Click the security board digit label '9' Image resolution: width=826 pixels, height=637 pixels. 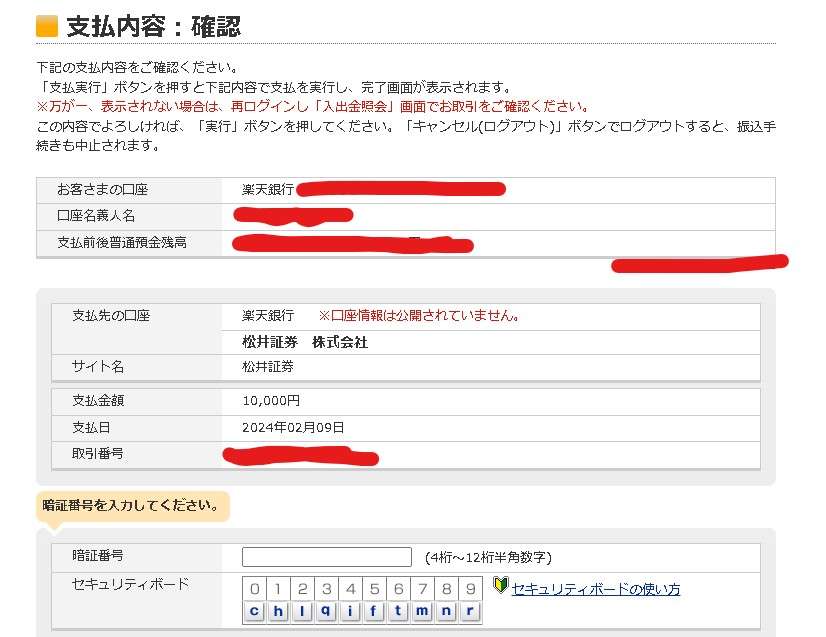tap(470, 589)
